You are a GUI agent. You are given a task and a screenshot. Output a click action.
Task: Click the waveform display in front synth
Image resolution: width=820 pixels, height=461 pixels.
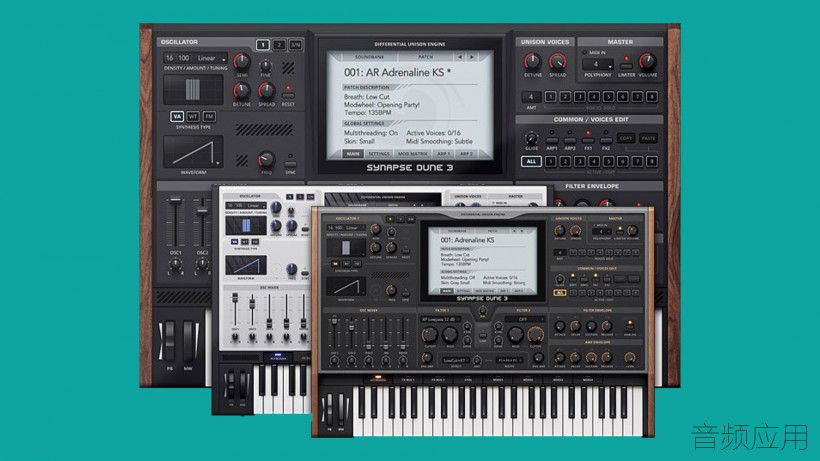[346, 287]
